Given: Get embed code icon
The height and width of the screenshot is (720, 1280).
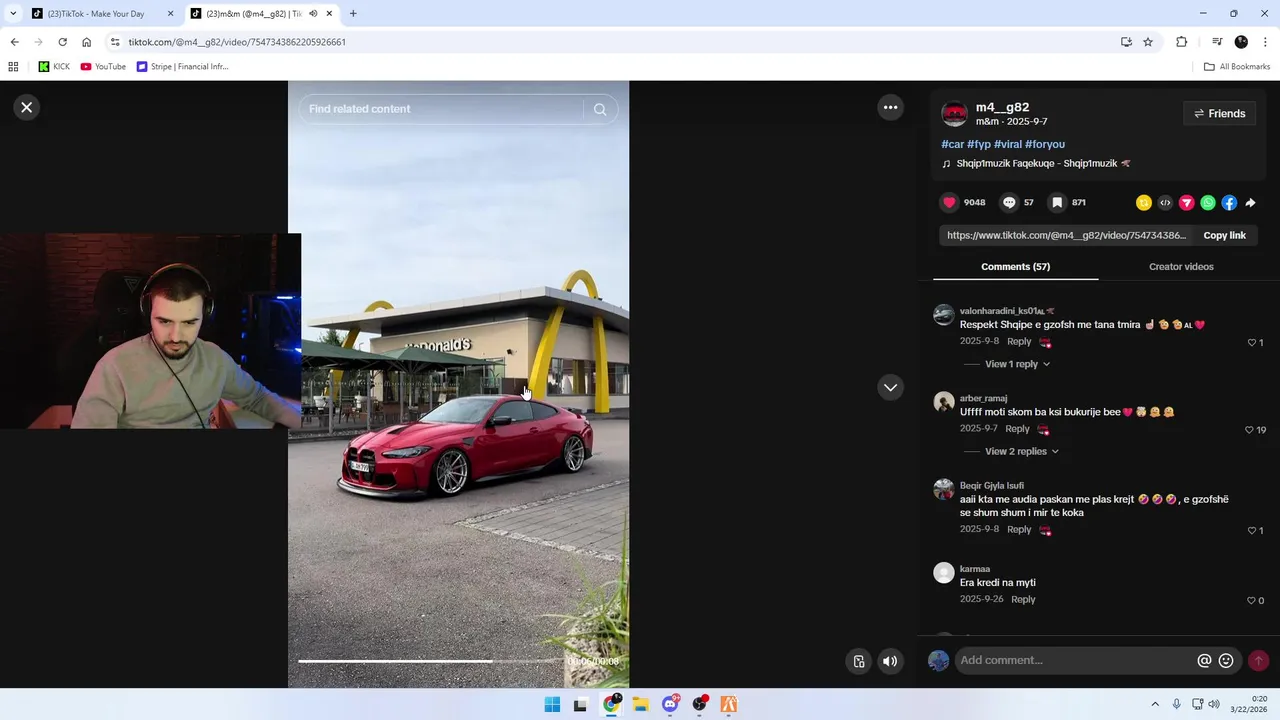Looking at the screenshot, I should [1165, 203].
